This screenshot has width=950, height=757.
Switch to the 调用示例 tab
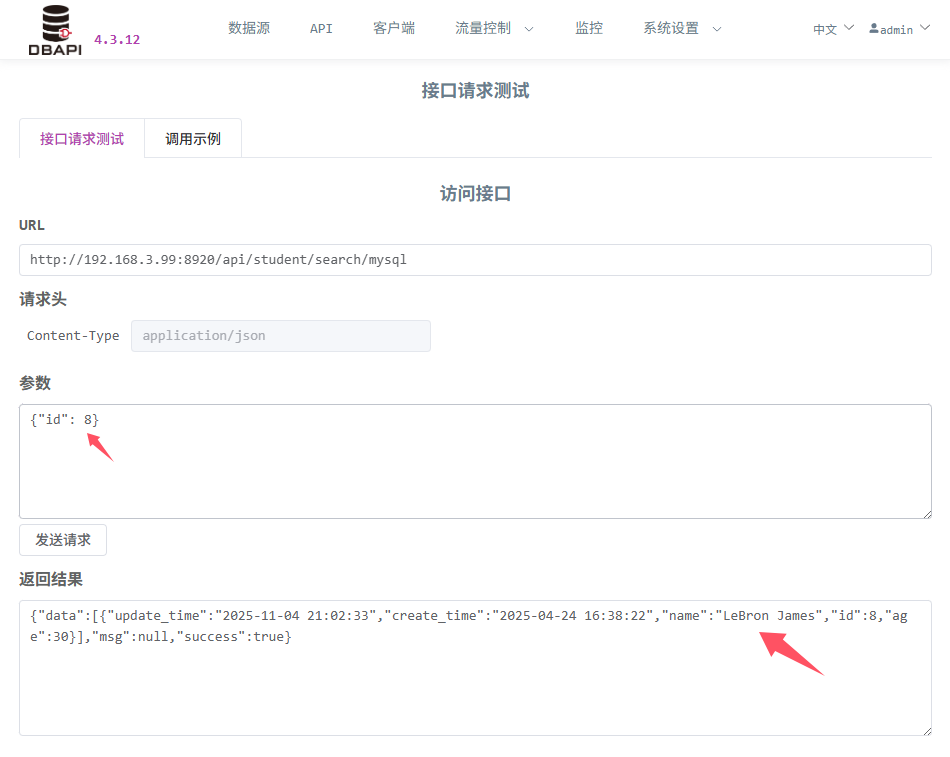pos(193,139)
